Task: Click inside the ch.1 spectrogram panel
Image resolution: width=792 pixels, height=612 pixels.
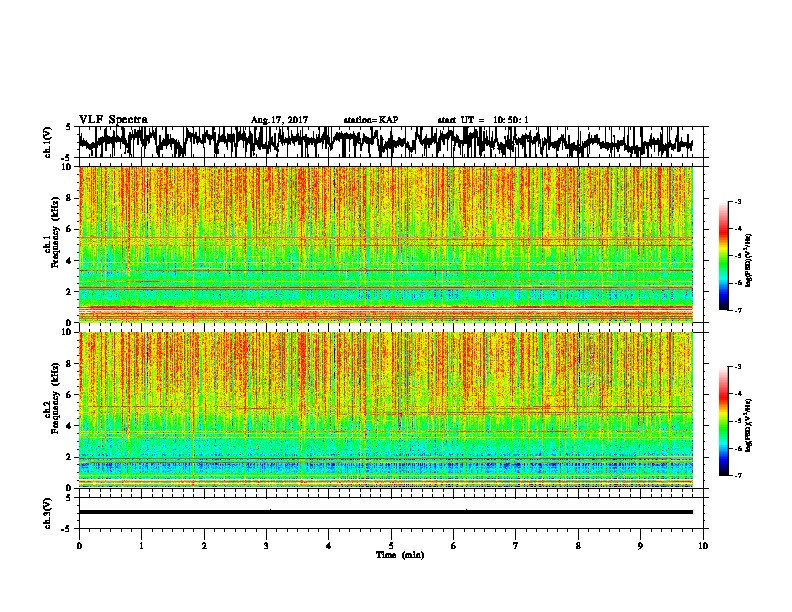Action: pos(385,244)
